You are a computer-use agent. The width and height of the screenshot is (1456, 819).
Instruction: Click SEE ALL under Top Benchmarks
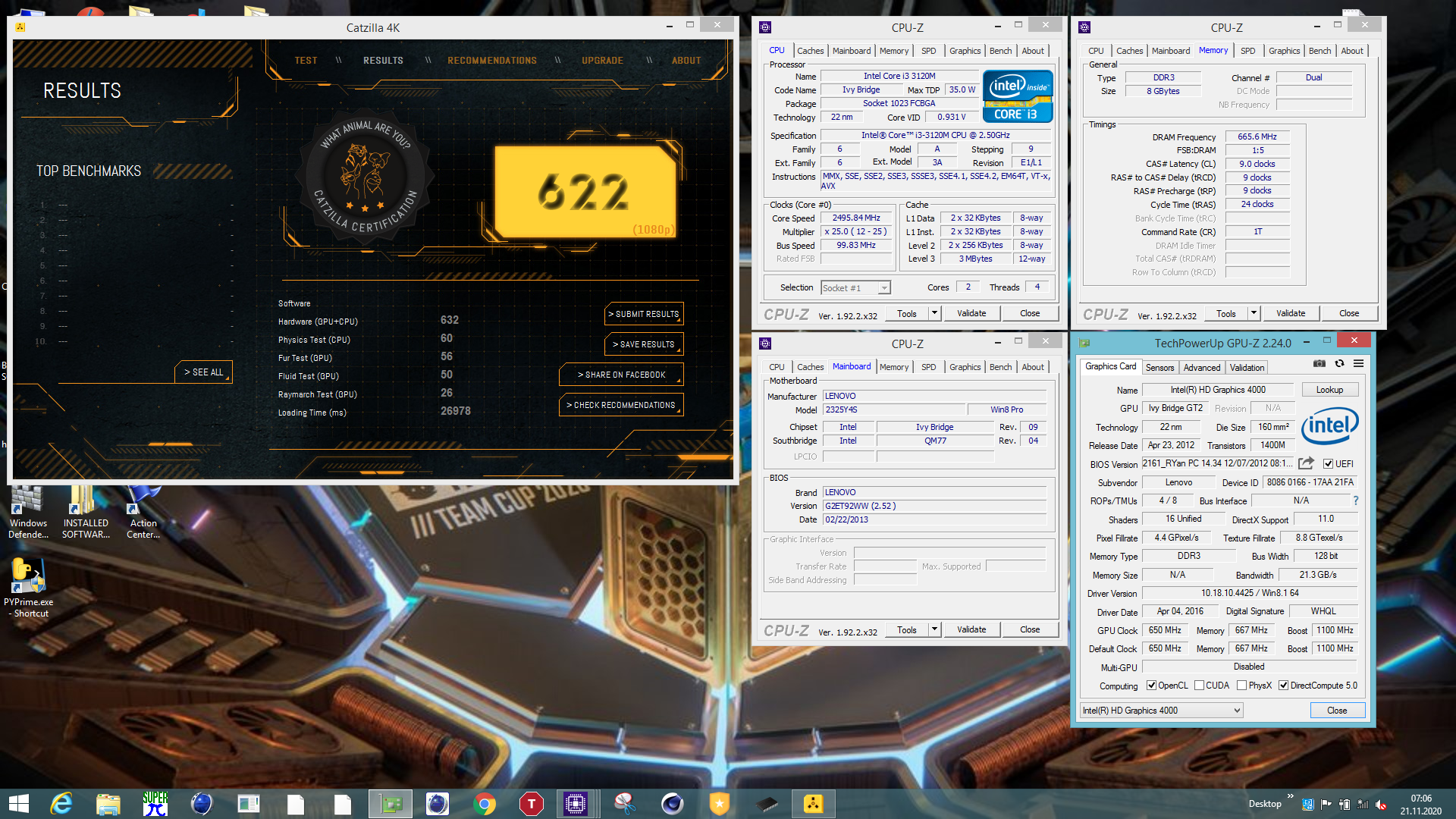click(204, 372)
